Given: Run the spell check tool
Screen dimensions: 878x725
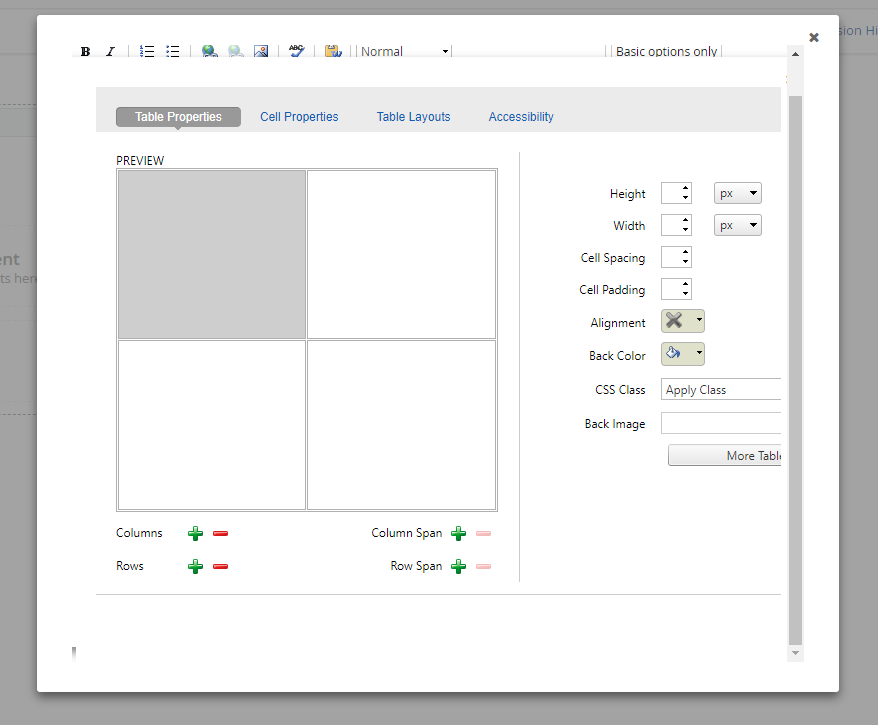Looking at the screenshot, I should (297, 52).
